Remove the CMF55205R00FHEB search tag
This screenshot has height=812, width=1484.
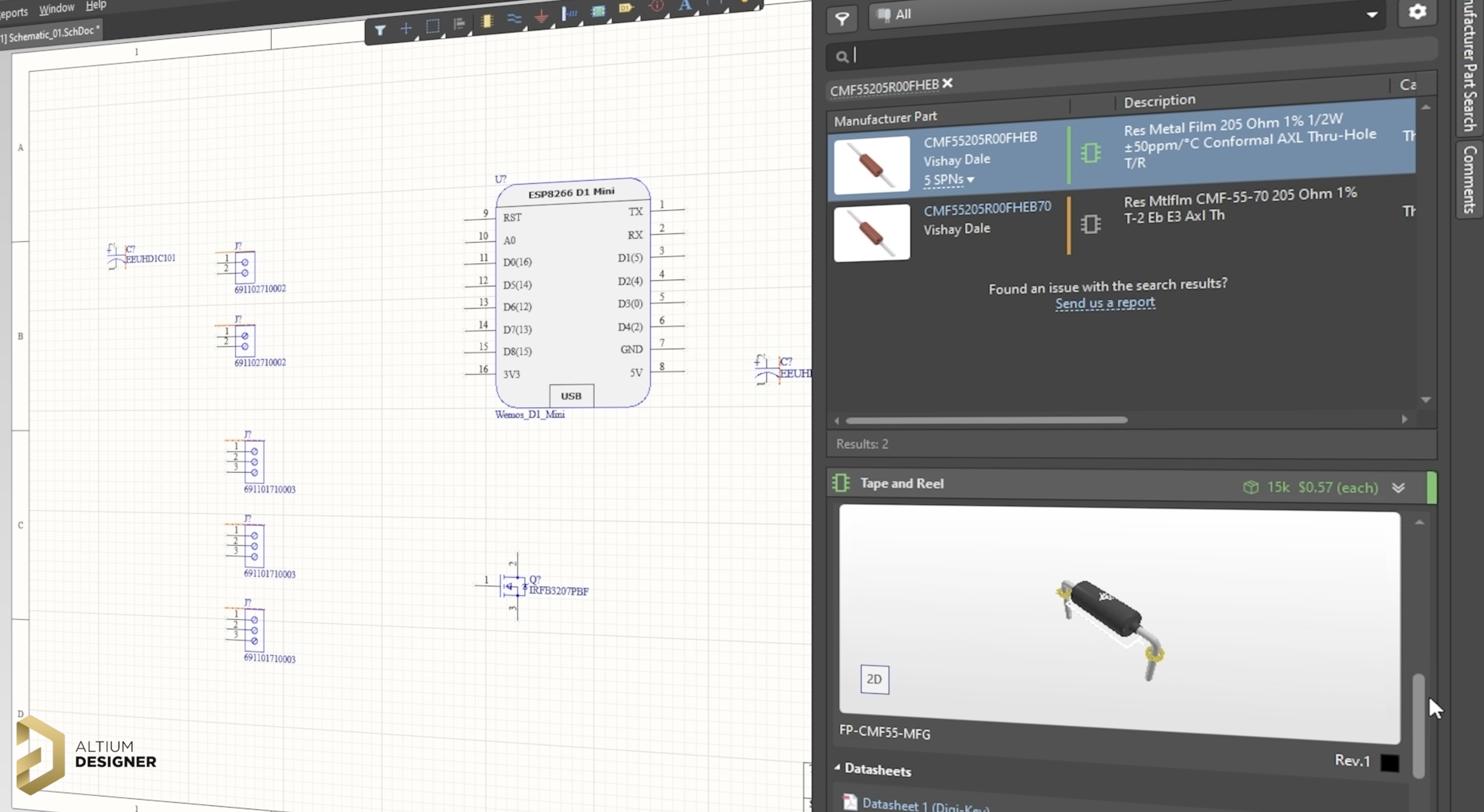pos(947,84)
